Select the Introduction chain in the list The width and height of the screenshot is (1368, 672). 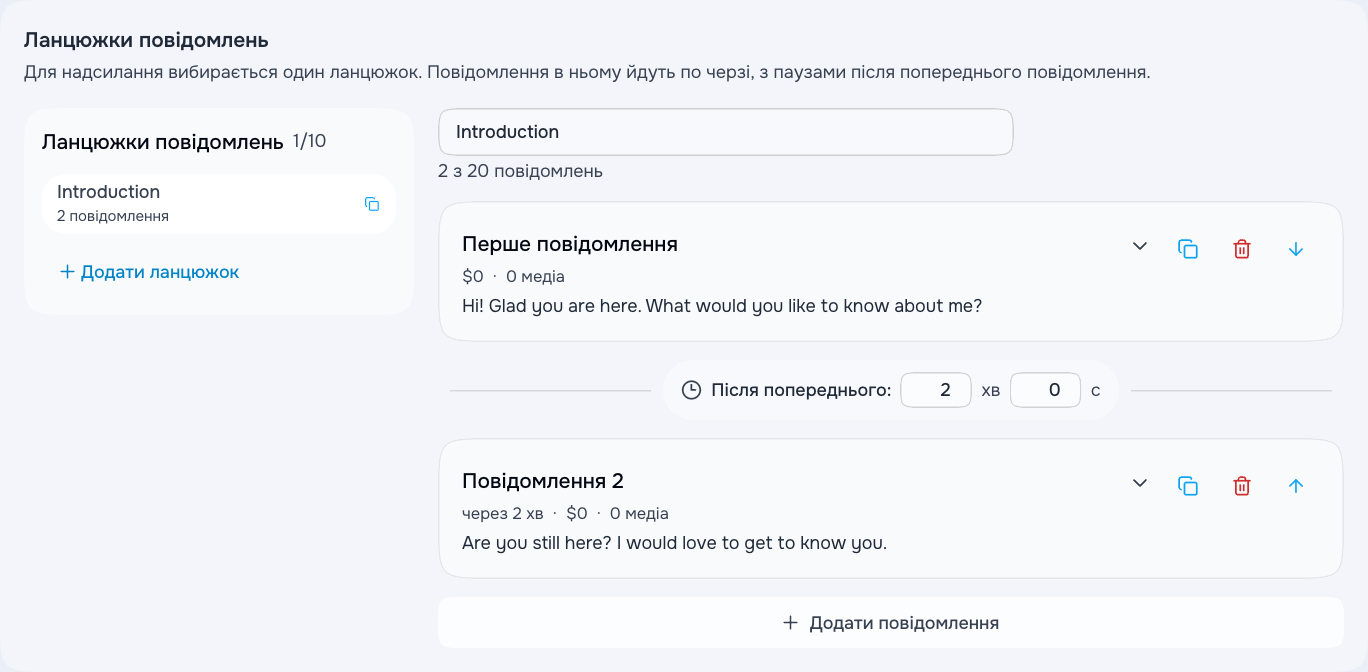tap(219, 204)
